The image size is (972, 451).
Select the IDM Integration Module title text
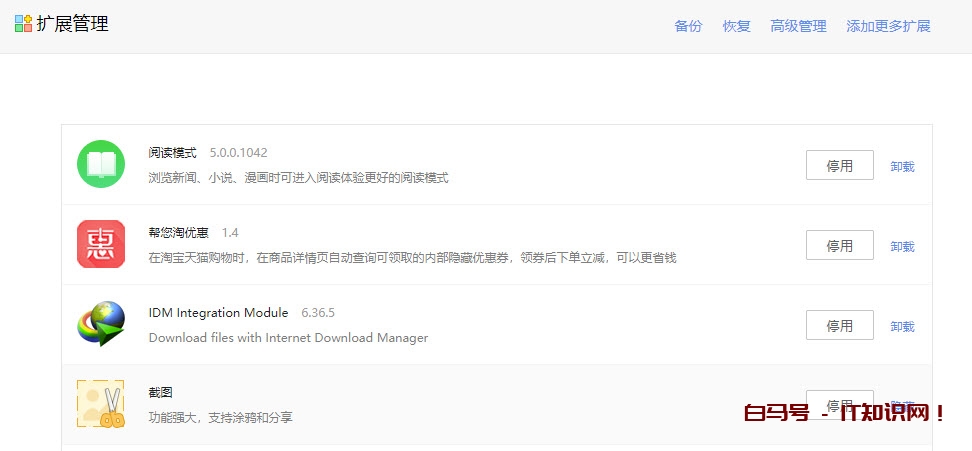click(218, 313)
